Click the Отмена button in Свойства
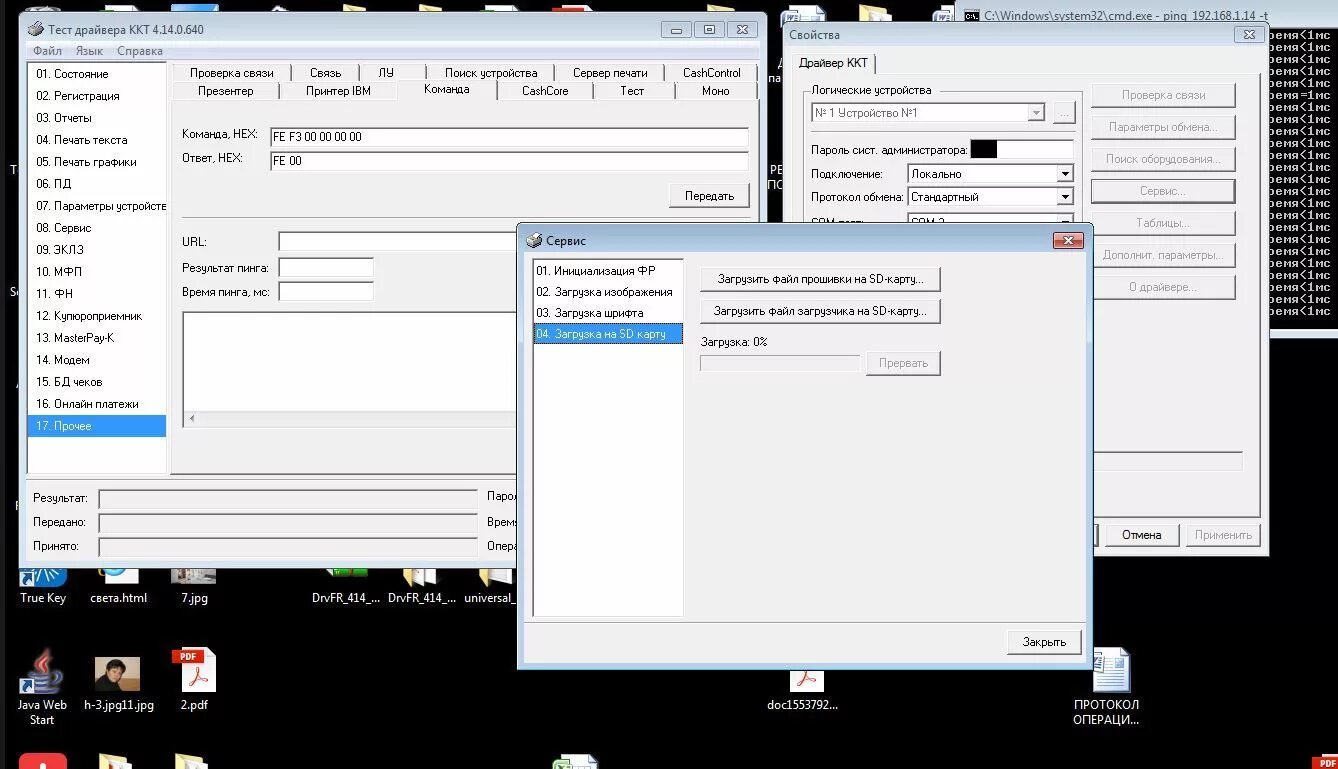The image size is (1338, 769). [1141, 535]
